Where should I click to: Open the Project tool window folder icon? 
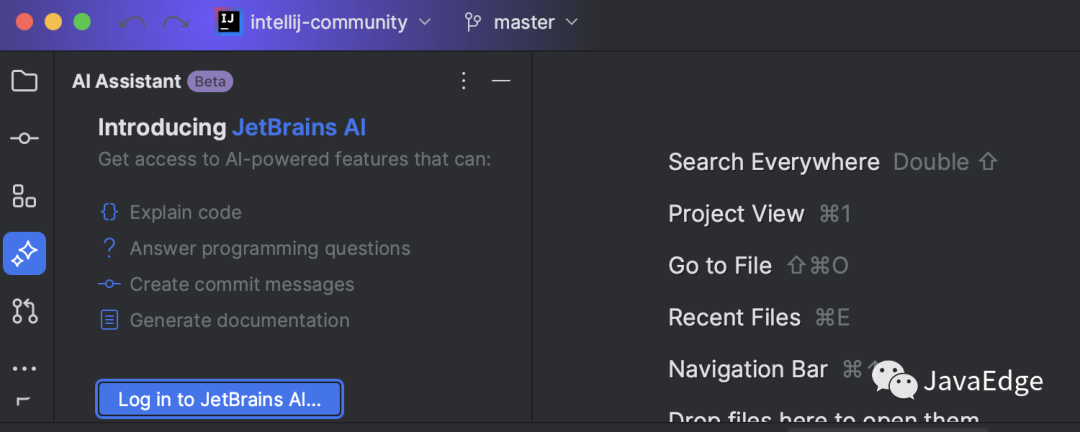(25, 81)
